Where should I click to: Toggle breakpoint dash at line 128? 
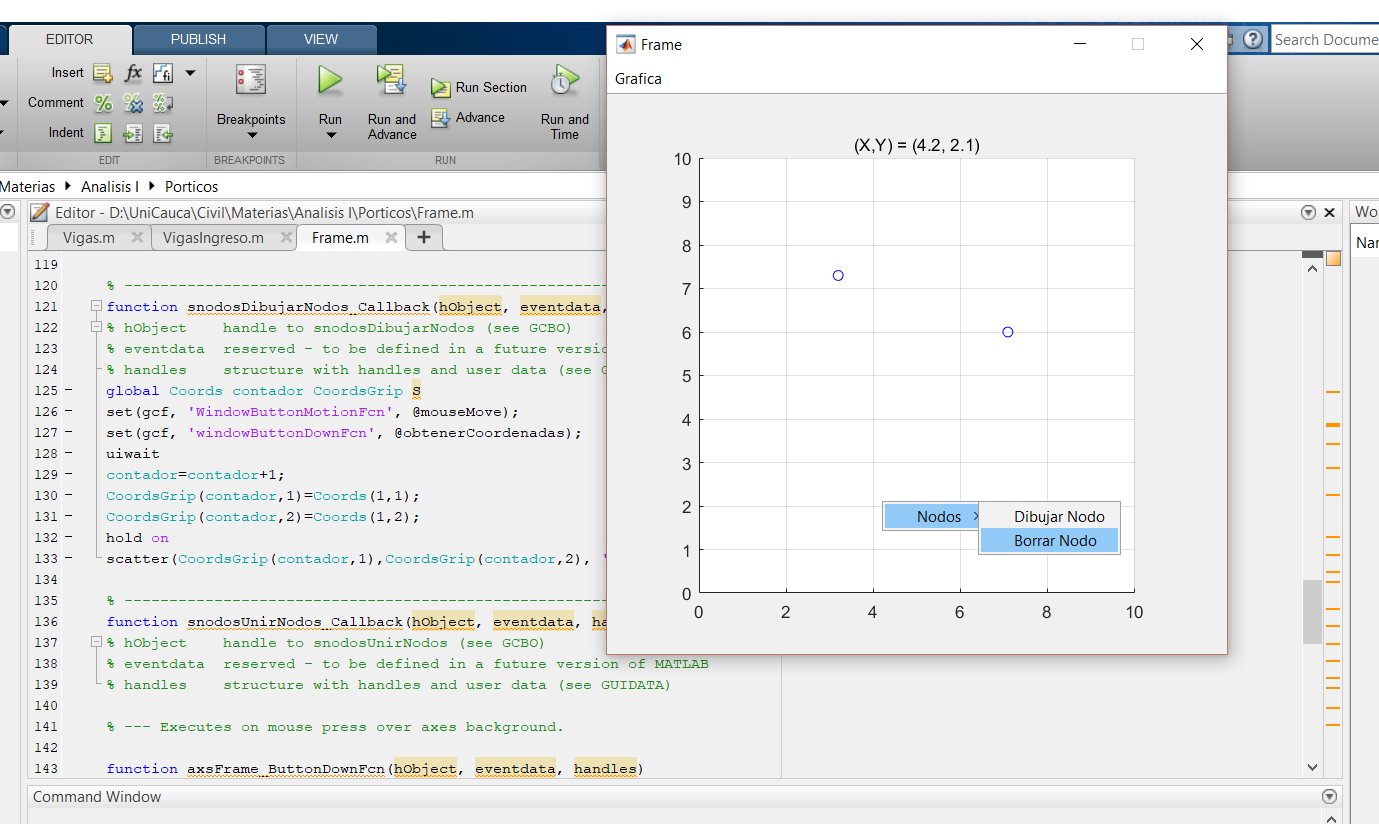pos(68,454)
